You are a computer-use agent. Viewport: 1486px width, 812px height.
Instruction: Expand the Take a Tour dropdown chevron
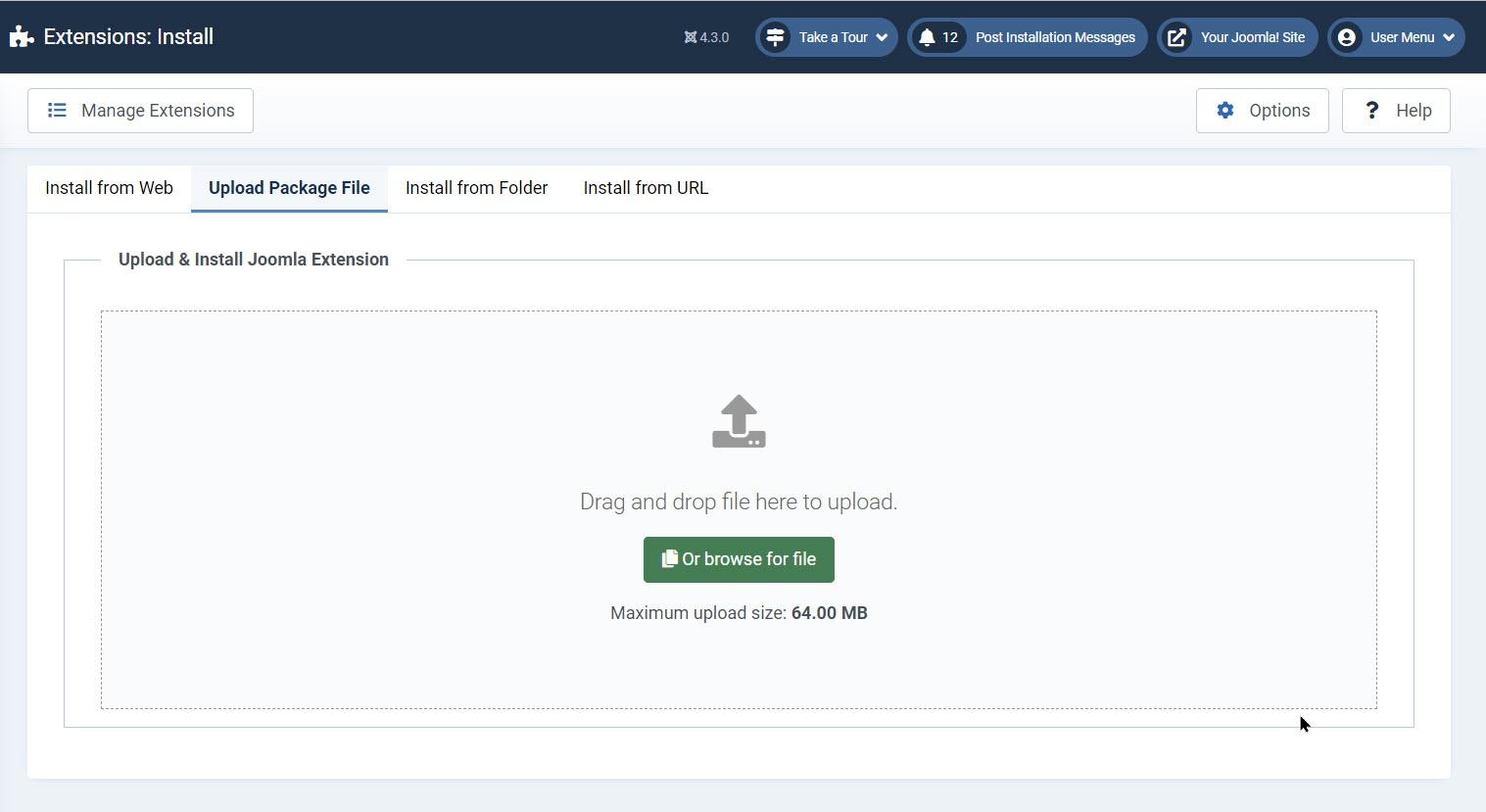click(x=882, y=37)
